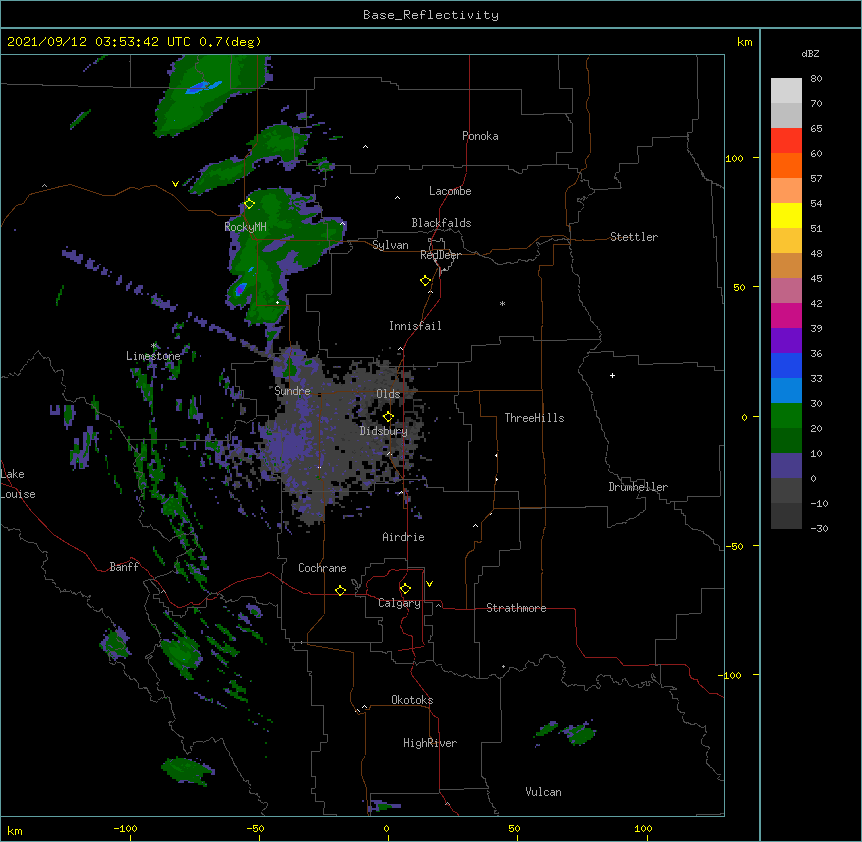This screenshot has width=862, height=842.
Task: Click the km unit label at bottom left
Action: [x=15, y=830]
